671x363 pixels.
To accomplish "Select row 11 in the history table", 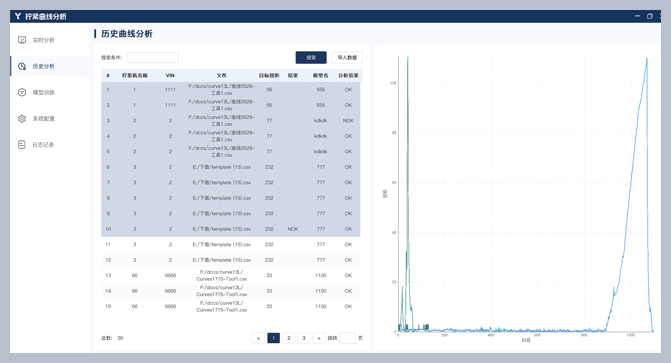I will point(231,244).
